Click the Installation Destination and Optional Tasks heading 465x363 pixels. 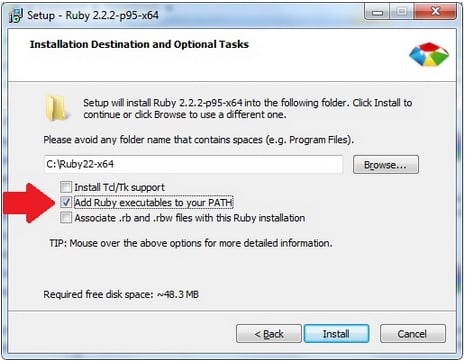(139, 44)
